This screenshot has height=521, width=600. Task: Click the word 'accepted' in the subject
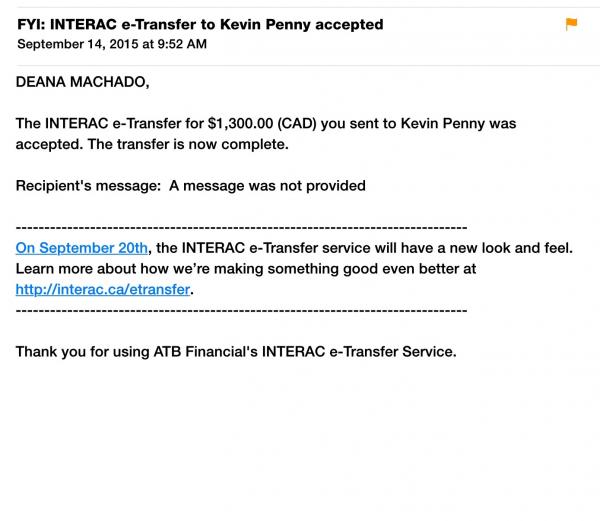(349, 24)
